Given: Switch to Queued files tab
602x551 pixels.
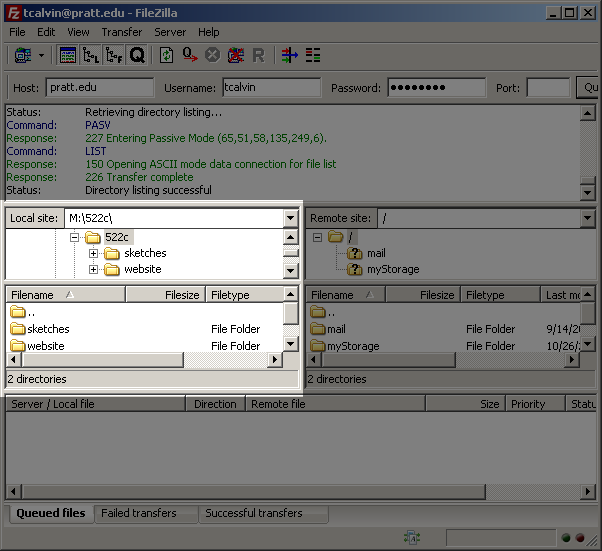Looking at the screenshot, I should click(x=51, y=513).
